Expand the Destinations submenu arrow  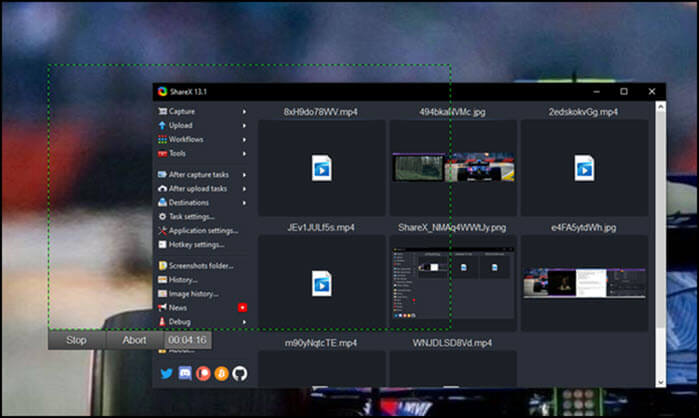(244, 202)
